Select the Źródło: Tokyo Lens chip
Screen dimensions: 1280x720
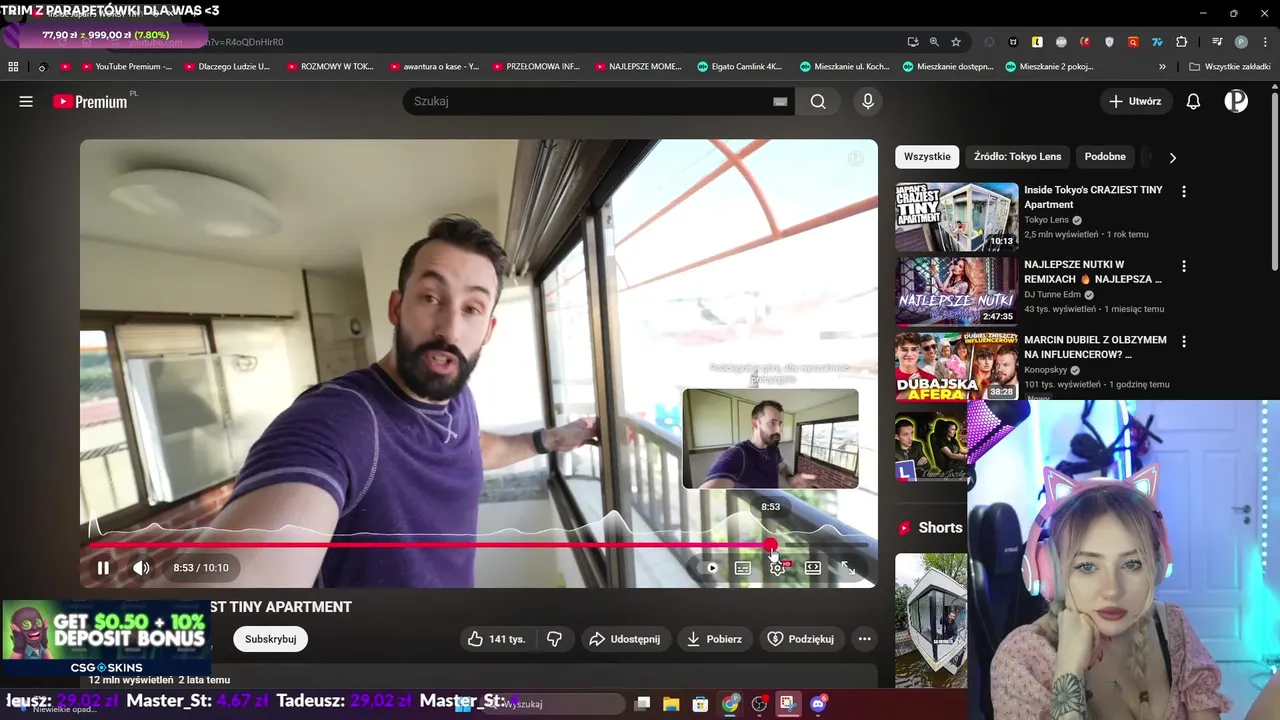[1017, 157]
